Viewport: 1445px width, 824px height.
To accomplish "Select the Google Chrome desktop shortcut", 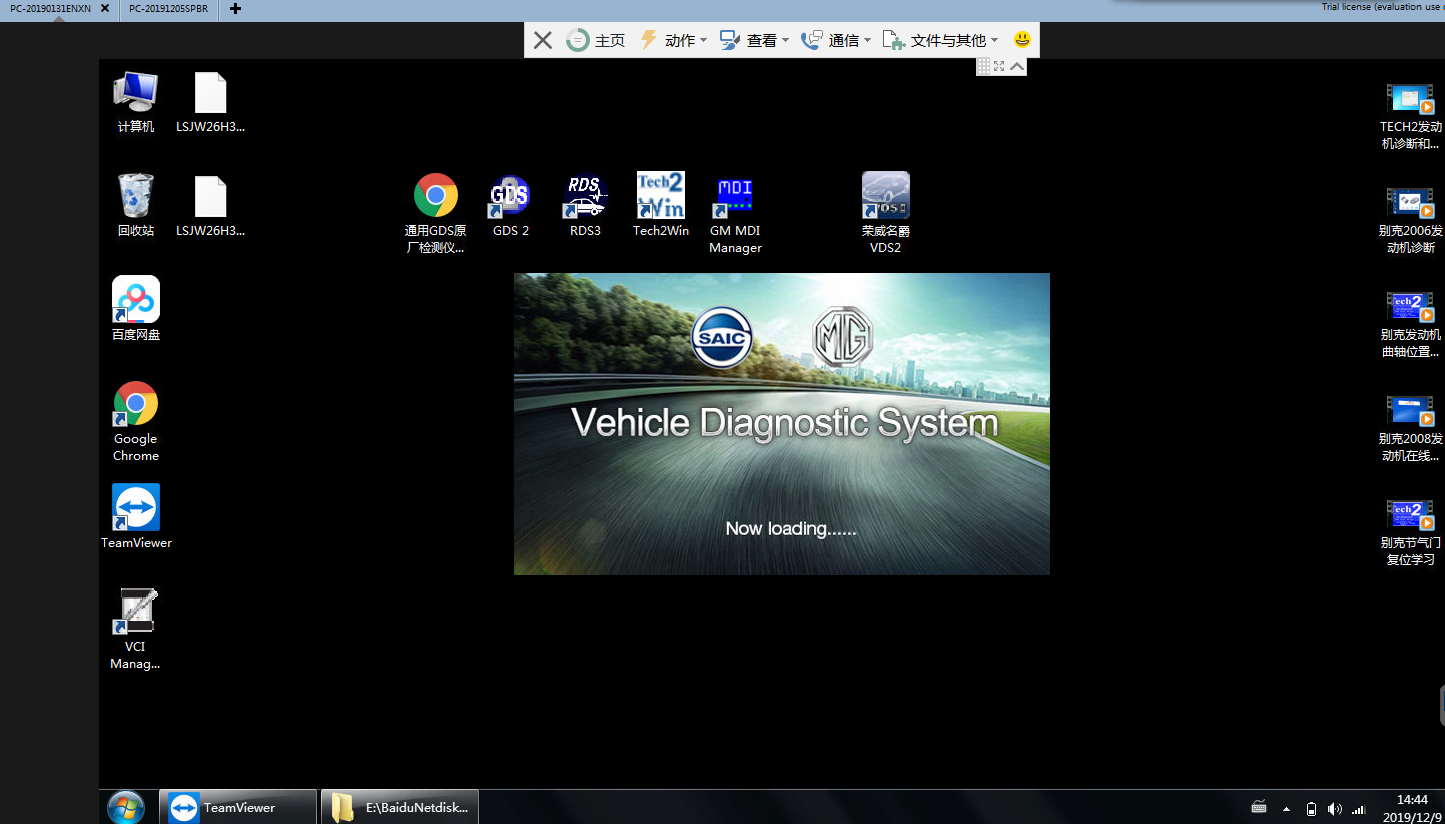I will click(x=136, y=421).
